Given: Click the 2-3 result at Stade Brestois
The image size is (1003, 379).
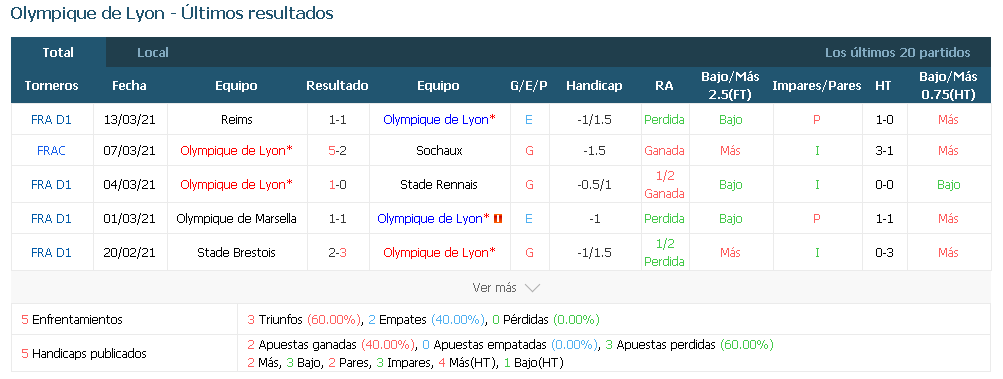Looking at the screenshot, I should (x=337, y=252).
